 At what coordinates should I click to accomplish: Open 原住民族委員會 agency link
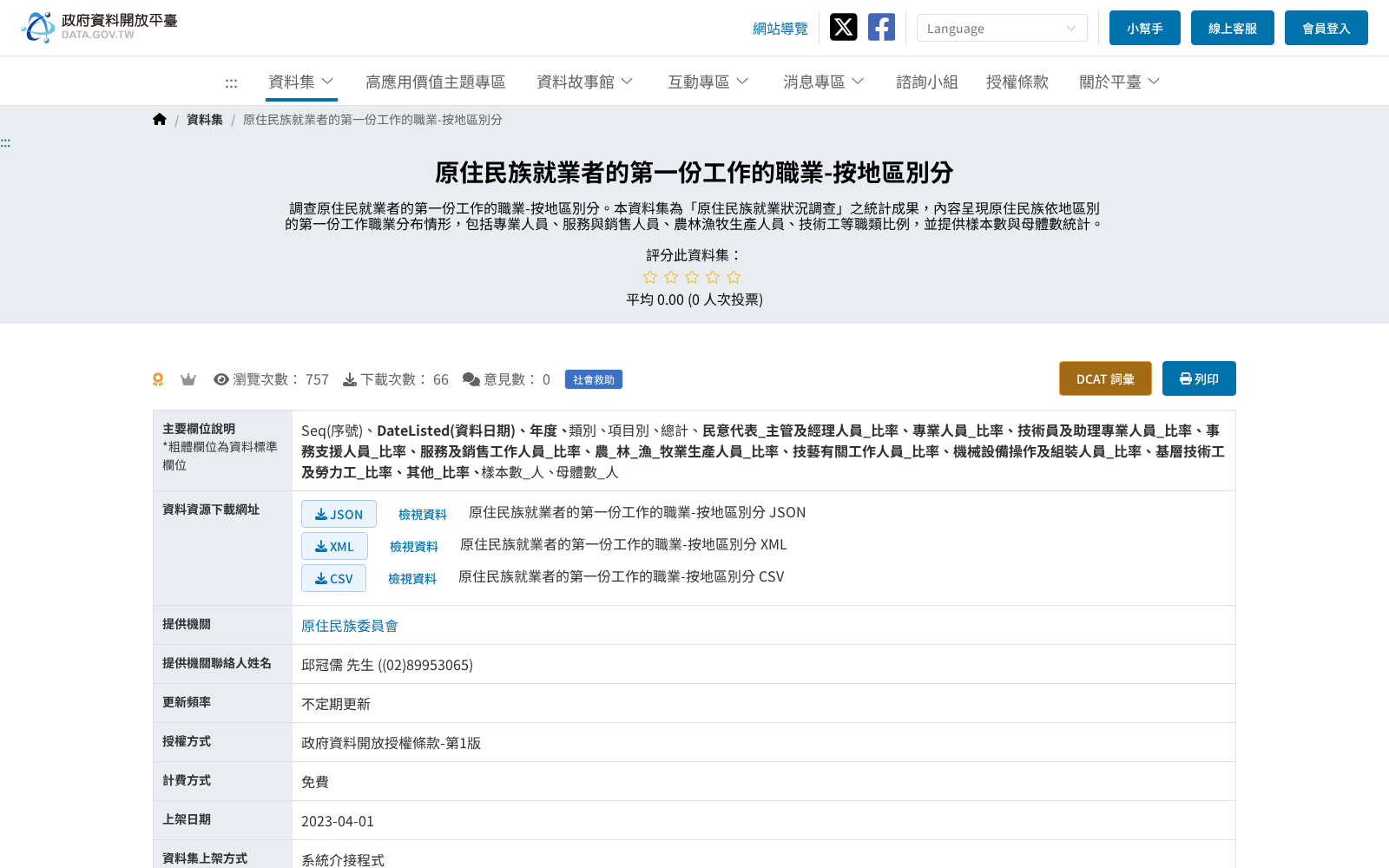click(x=350, y=626)
